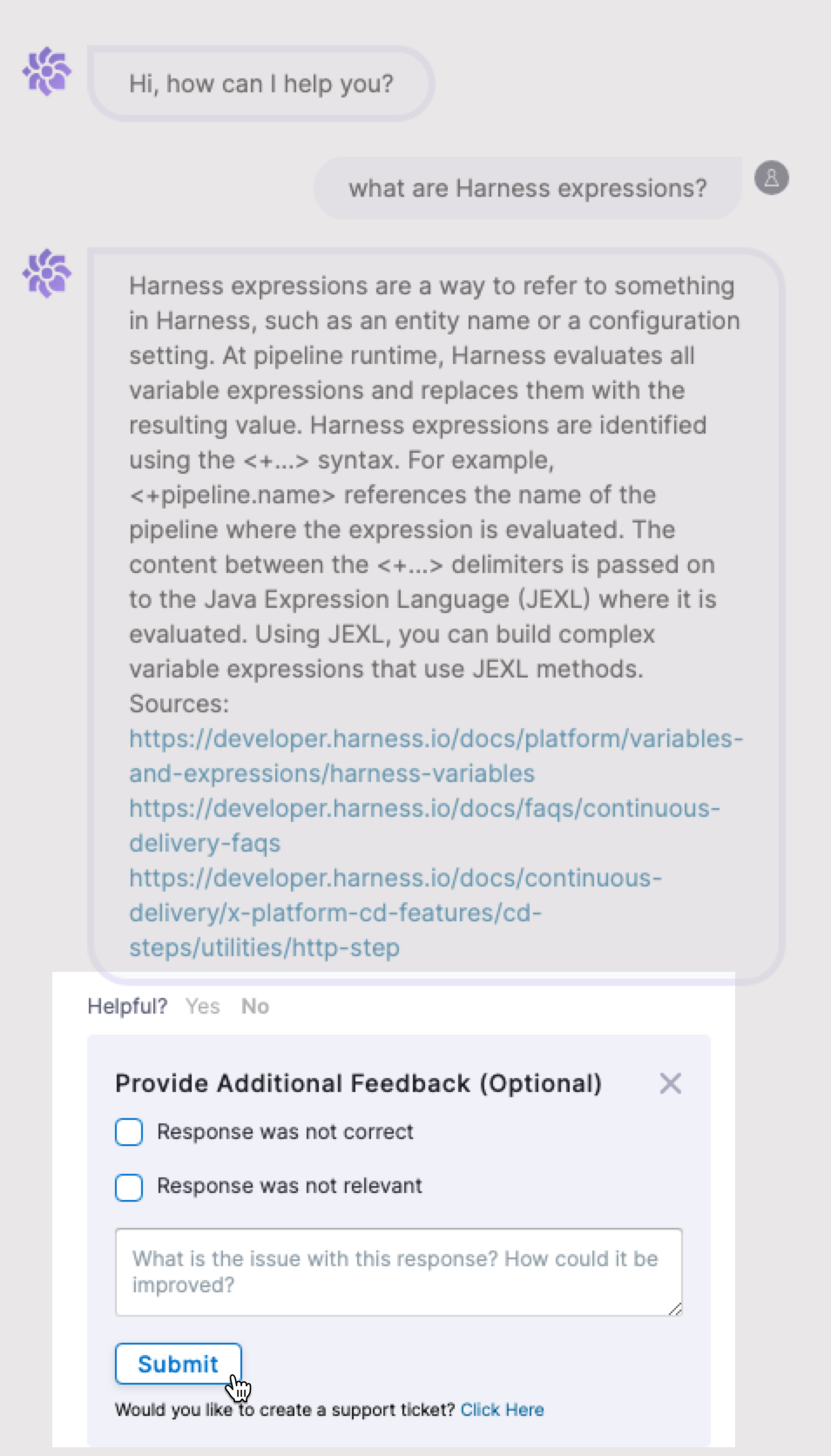The width and height of the screenshot is (831, 1456).
Task: Click the Harness AI avatar beside the greeting
Action: tap(46, 71)
